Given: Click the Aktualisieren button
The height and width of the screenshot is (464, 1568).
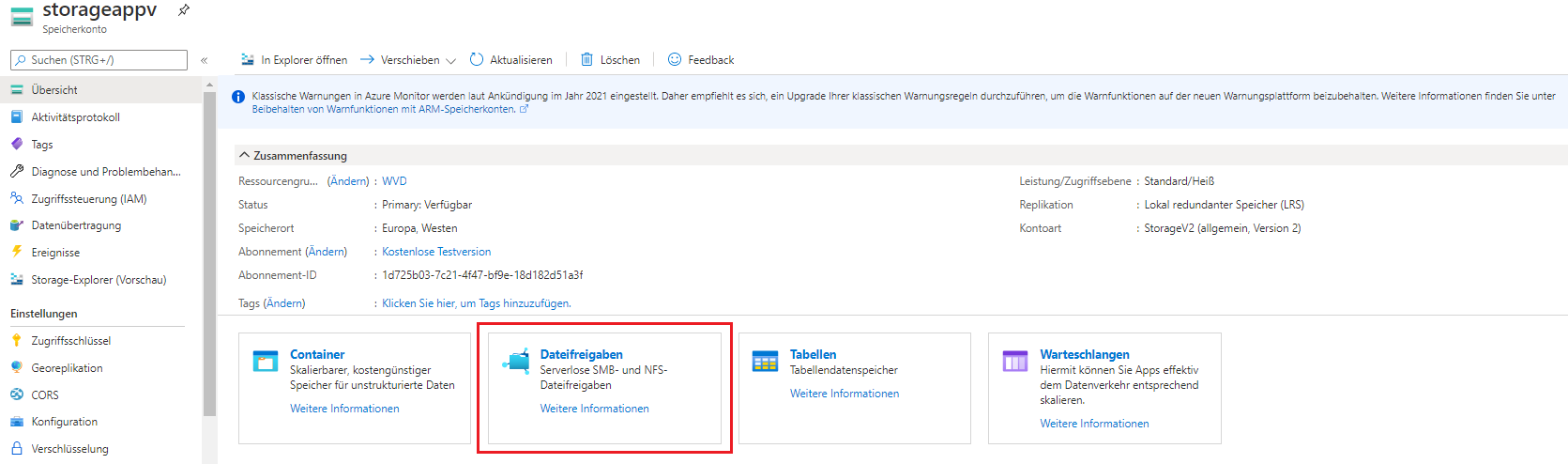Looking at the screenshot, I should tap(511, 60).
